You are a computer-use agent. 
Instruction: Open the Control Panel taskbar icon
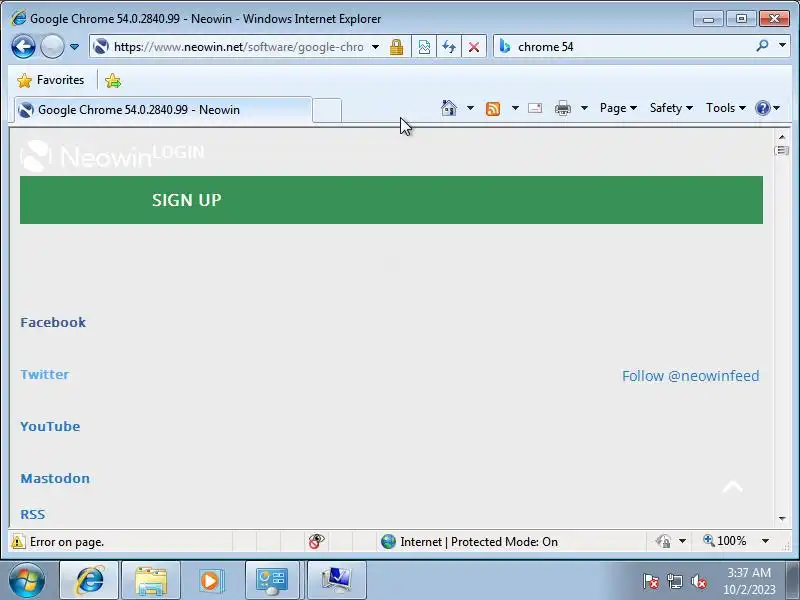272,580
